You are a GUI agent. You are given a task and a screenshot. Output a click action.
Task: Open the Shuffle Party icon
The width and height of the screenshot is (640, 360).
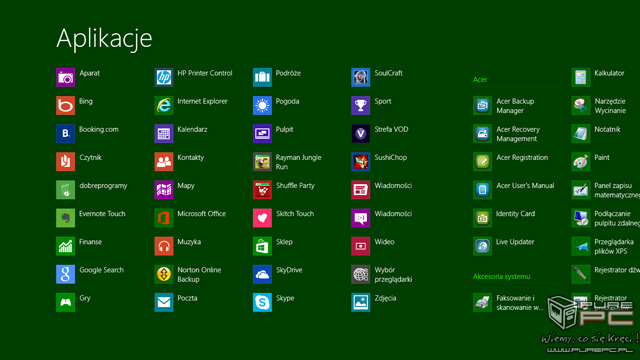pyautogui.click(x=262, y=190)
